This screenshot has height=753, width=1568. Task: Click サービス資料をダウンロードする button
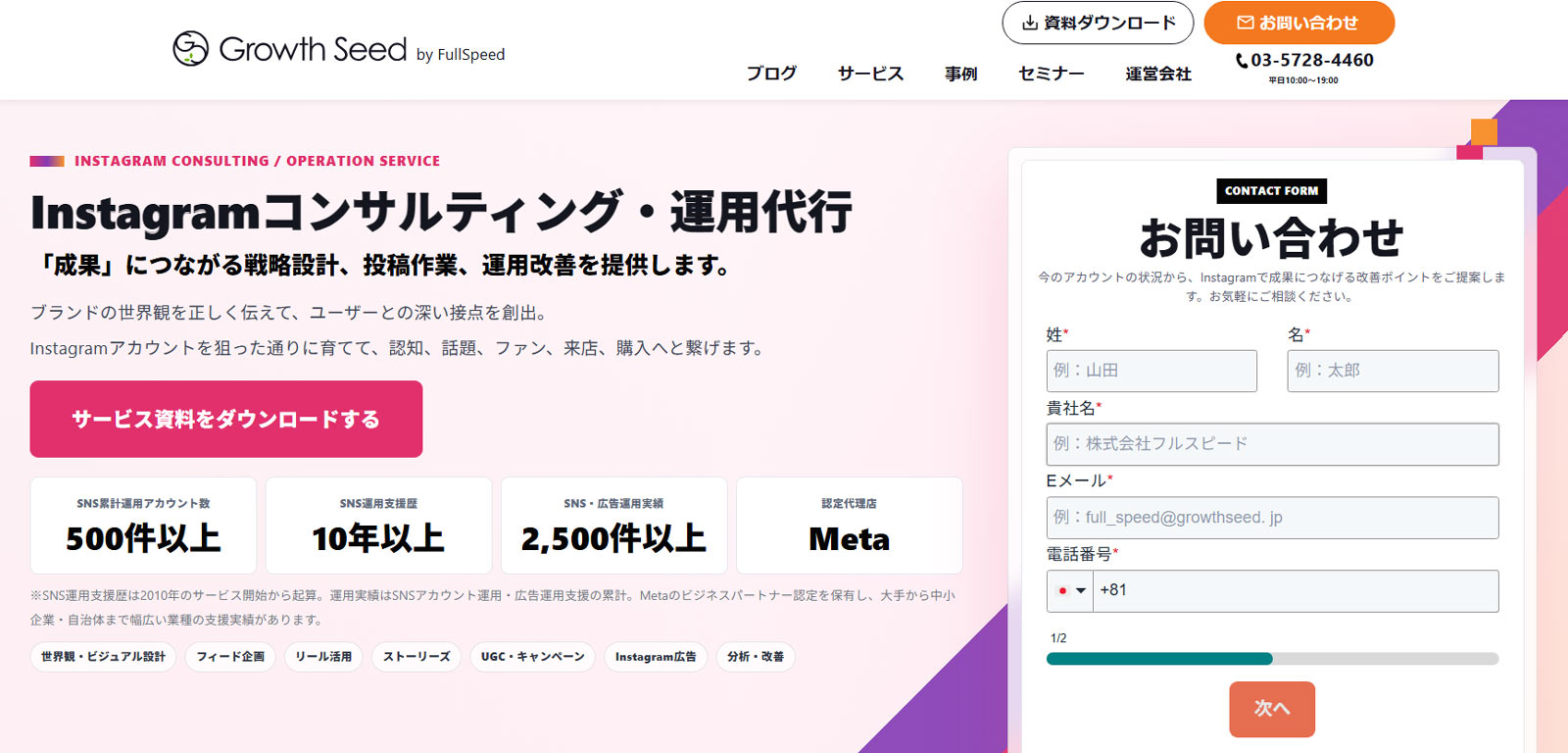tap(226, 419)
